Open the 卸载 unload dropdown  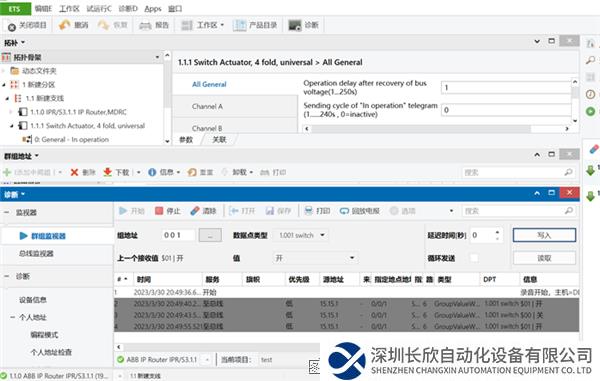(251, 173)
